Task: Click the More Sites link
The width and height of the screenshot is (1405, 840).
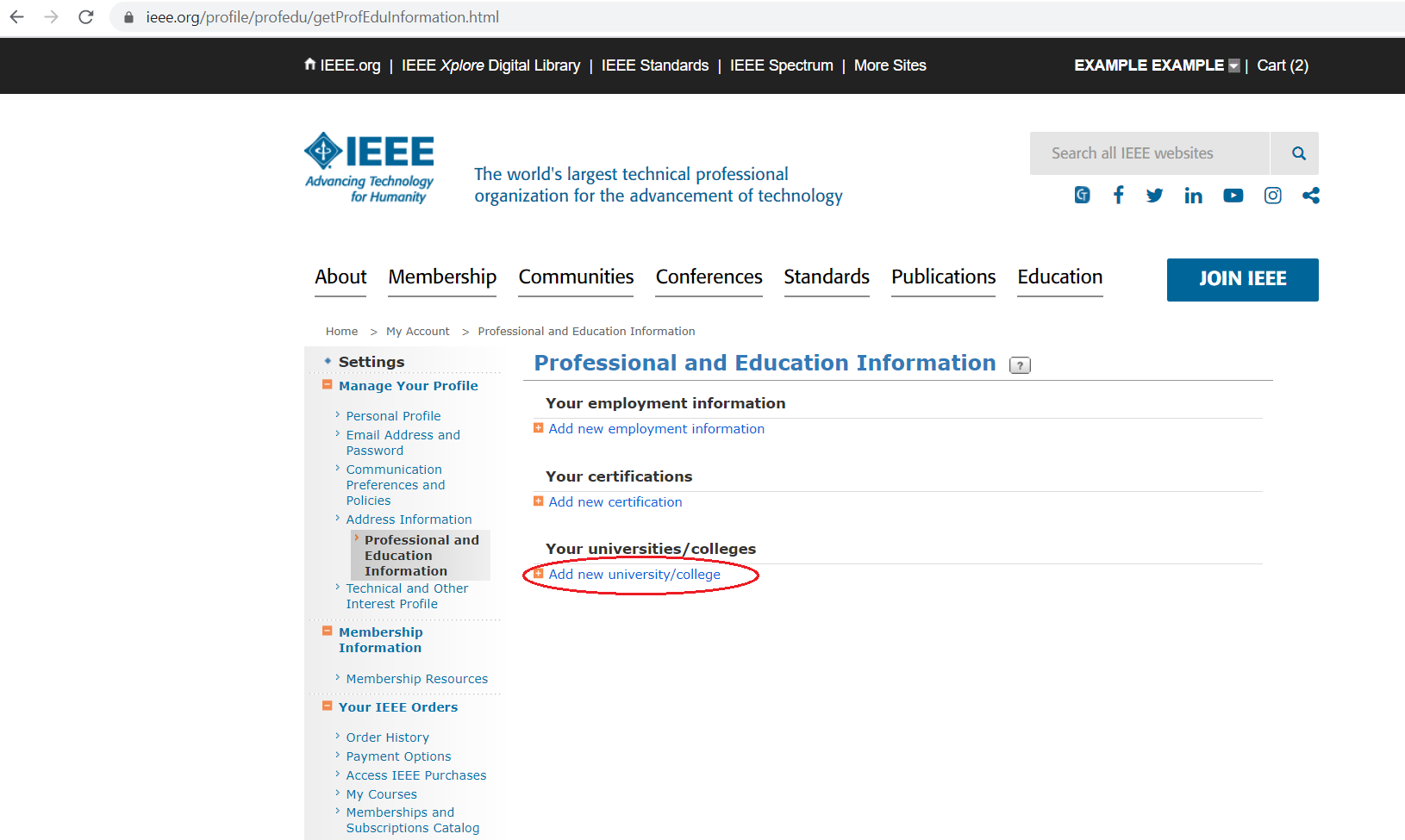Action: [890, 65]
